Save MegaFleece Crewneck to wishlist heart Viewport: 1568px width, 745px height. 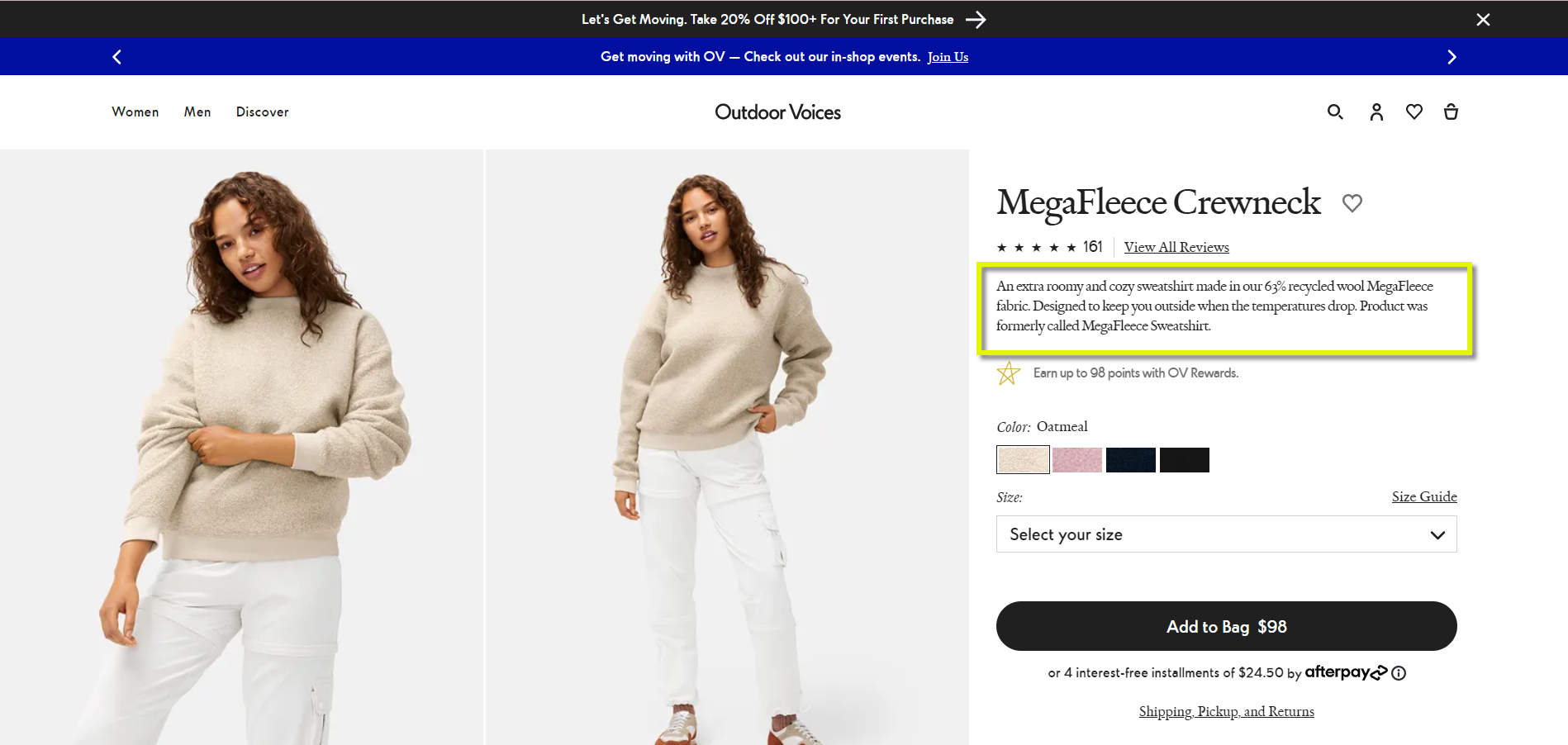click(1352, 202)
